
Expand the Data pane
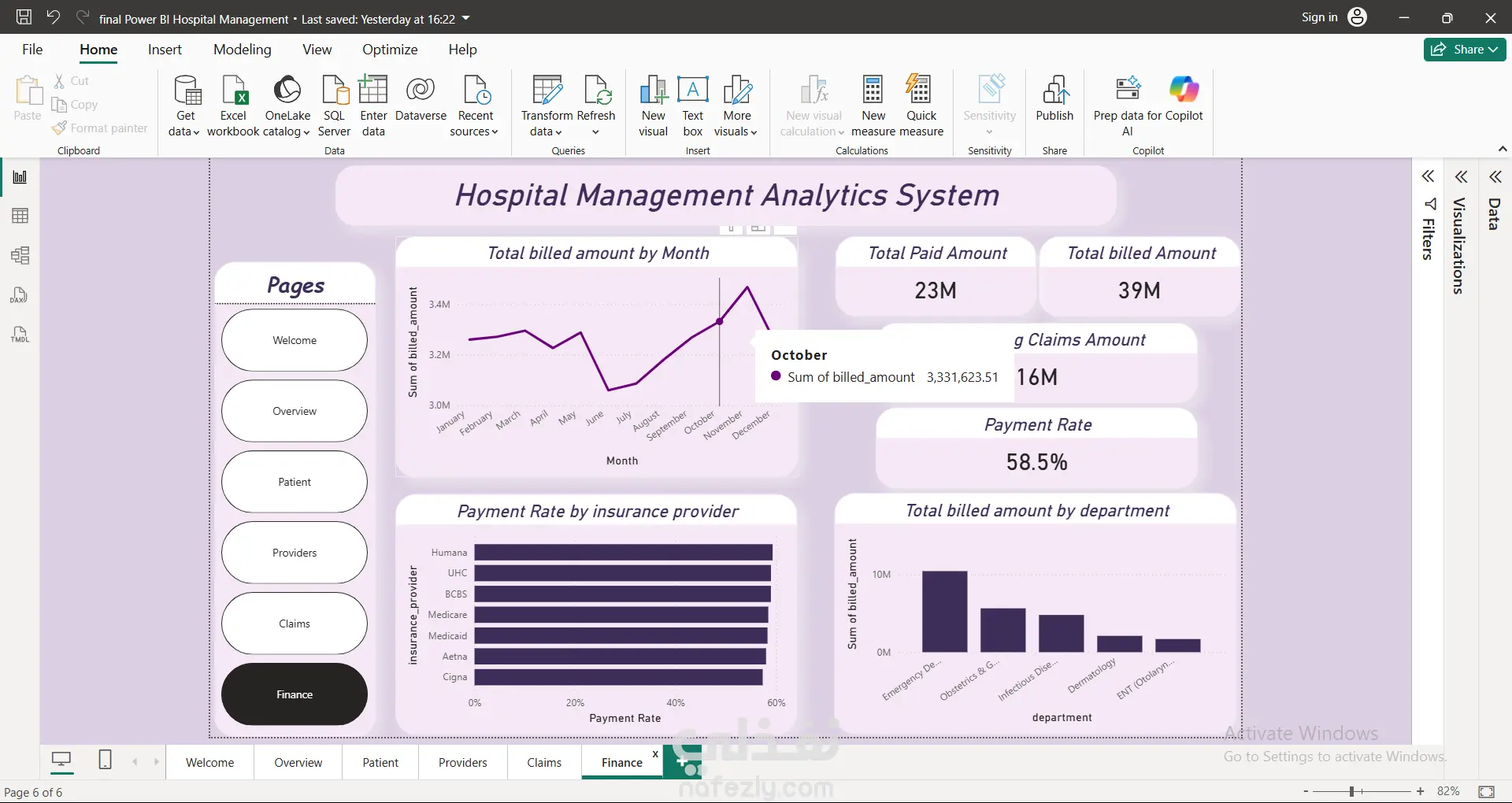(1495, 176)
